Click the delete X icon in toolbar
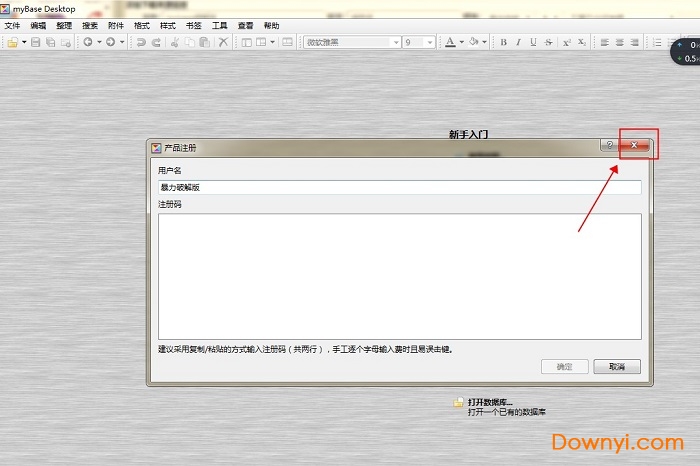 pyautogui.click(x=223, y=42)
